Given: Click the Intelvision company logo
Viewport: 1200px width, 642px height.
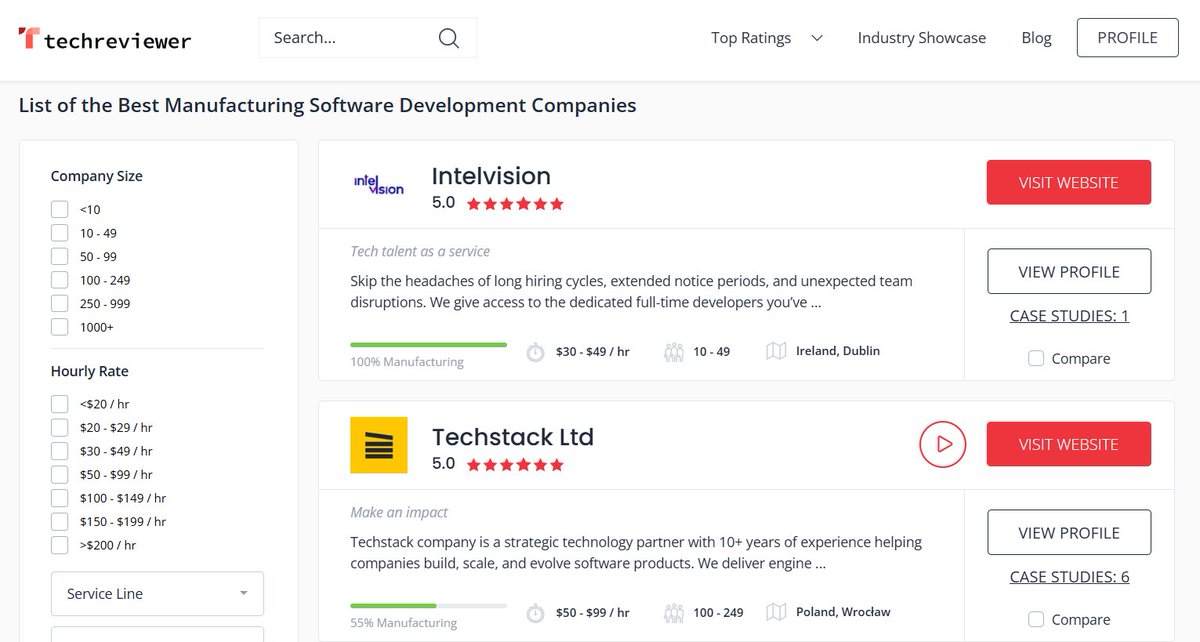Looking at the screenshot, I should 379,185.
